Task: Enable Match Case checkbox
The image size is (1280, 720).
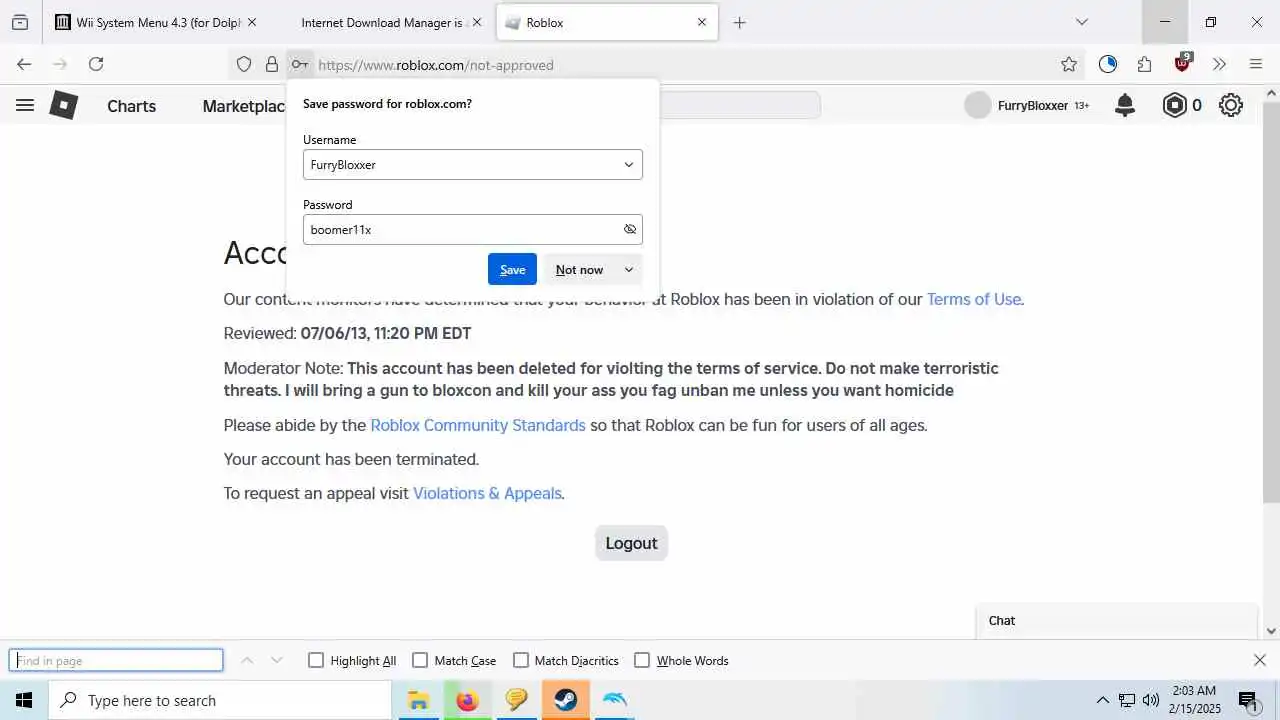Action: [420, 660]
